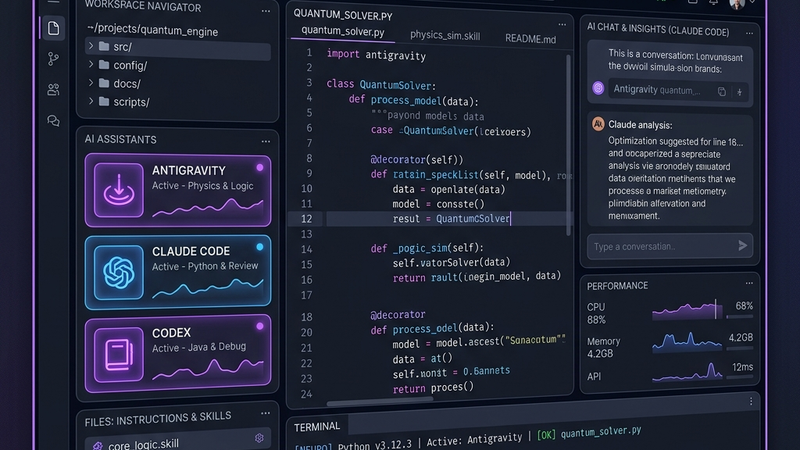
Task: Open the collaborators people icon
Action: point(53,90)
